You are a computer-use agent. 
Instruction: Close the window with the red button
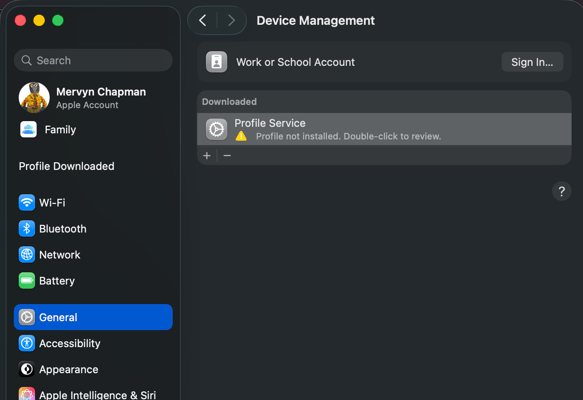[x=20, y=20]
